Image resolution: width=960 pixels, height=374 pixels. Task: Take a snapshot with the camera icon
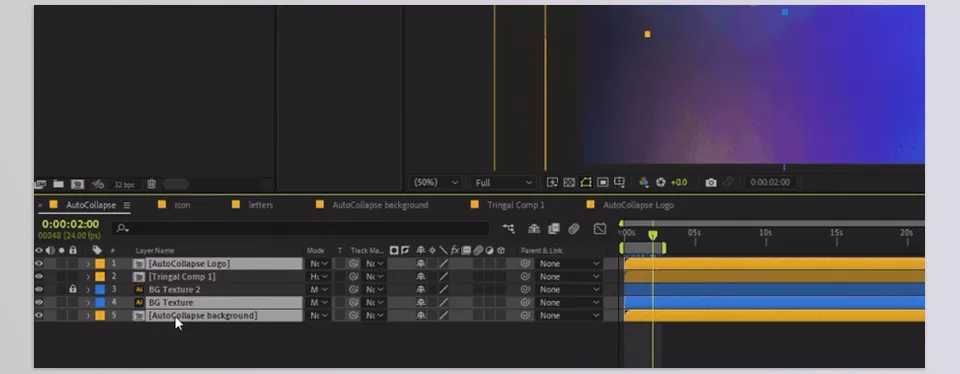point(710,182)
